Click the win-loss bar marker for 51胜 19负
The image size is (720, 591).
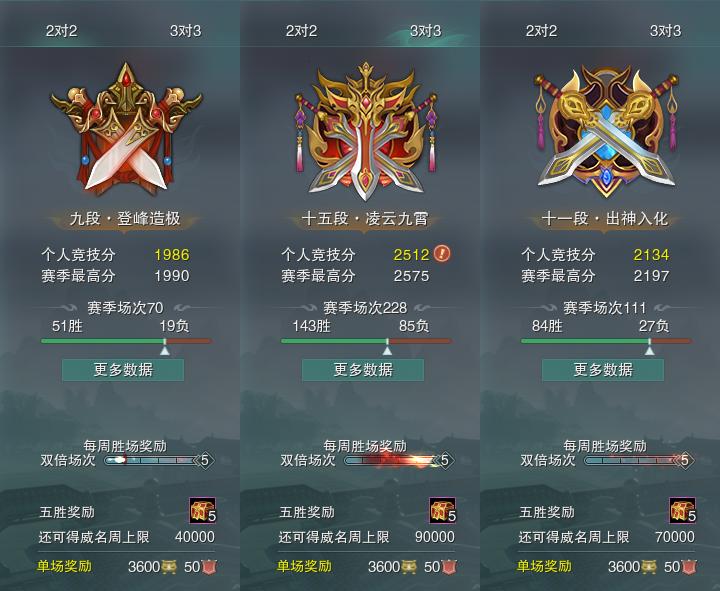[x=165, y=347]
